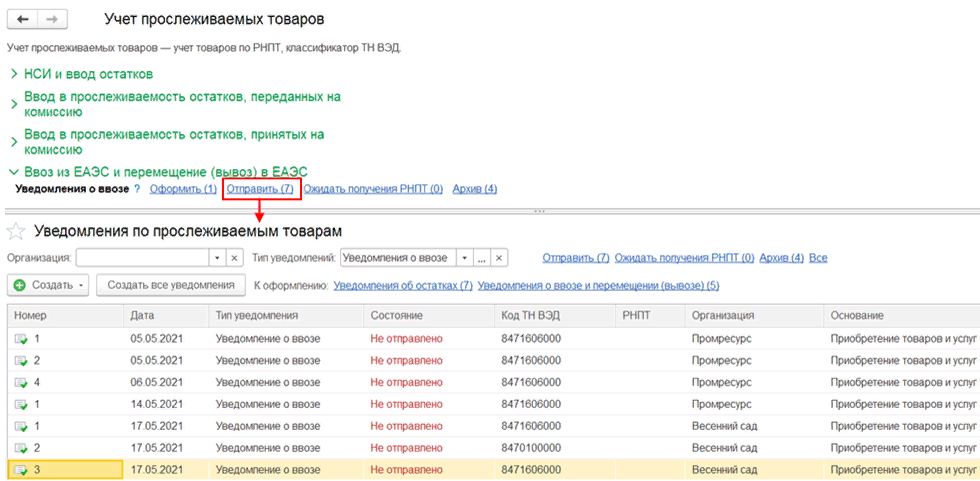Image resolution: width=980 pixels, height=481 pixels.
Task: Click the Создать button
Action: (50, 286)
